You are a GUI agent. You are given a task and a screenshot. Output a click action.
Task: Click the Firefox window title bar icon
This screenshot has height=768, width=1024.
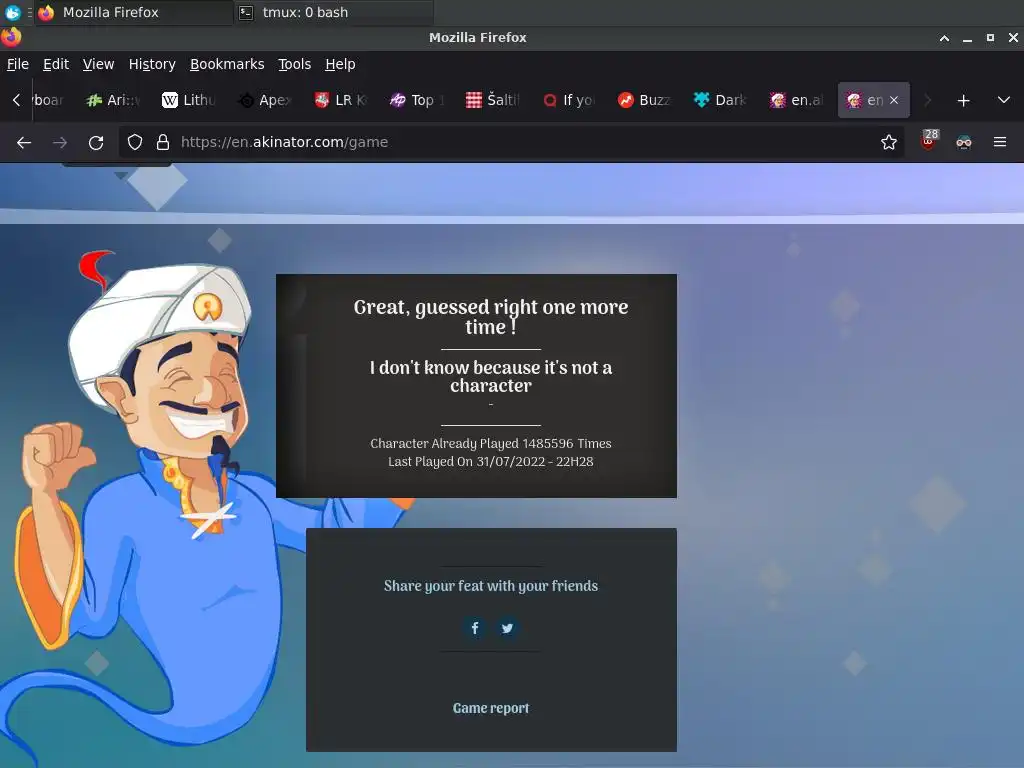[11, 37]
